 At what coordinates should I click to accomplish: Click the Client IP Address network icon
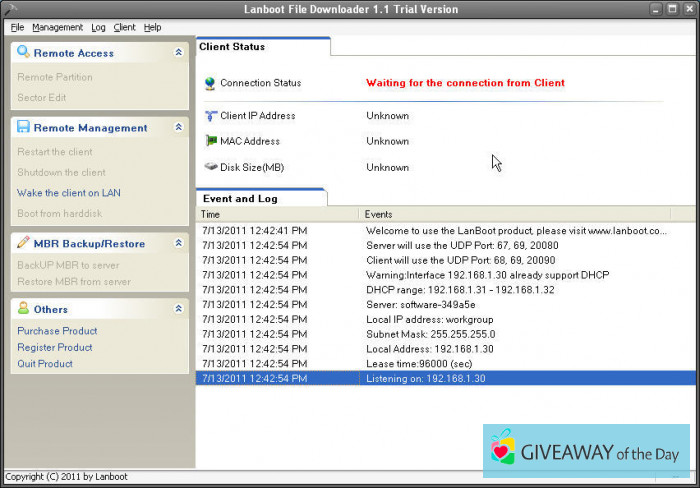pyautogui.click(x=210, y=116)
